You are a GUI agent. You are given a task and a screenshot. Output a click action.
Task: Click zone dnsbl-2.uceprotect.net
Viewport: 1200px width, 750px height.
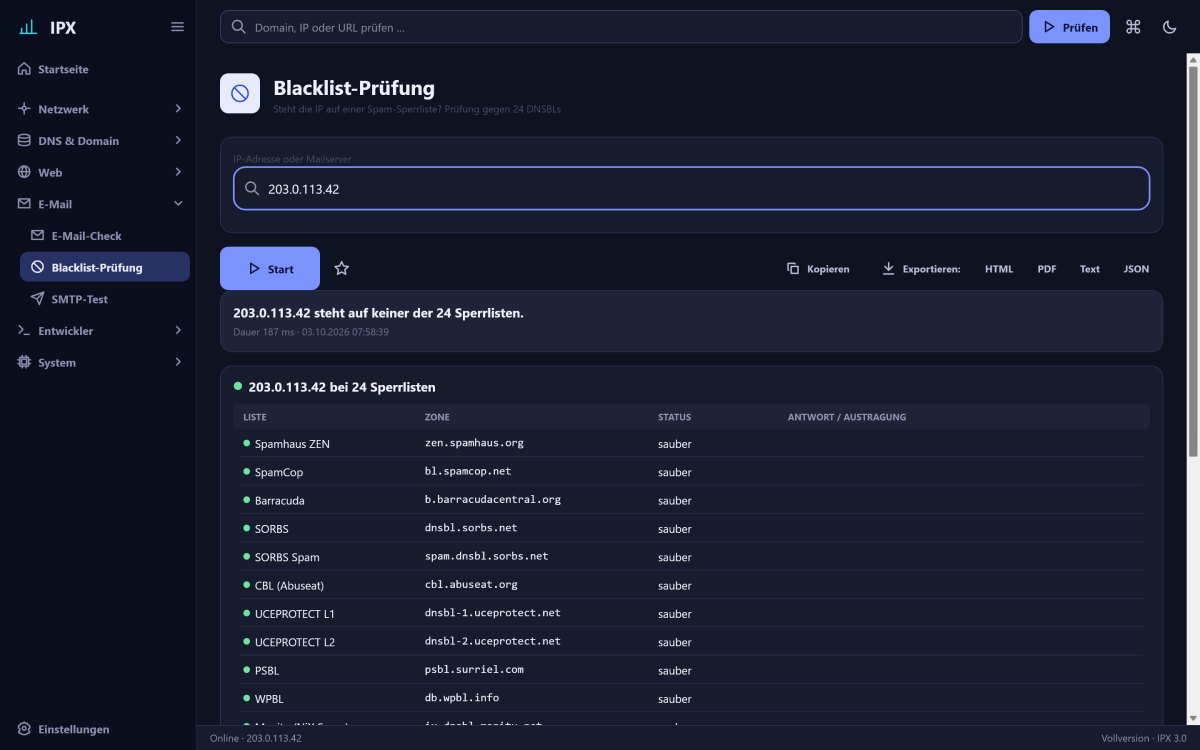tap(493, 642)
